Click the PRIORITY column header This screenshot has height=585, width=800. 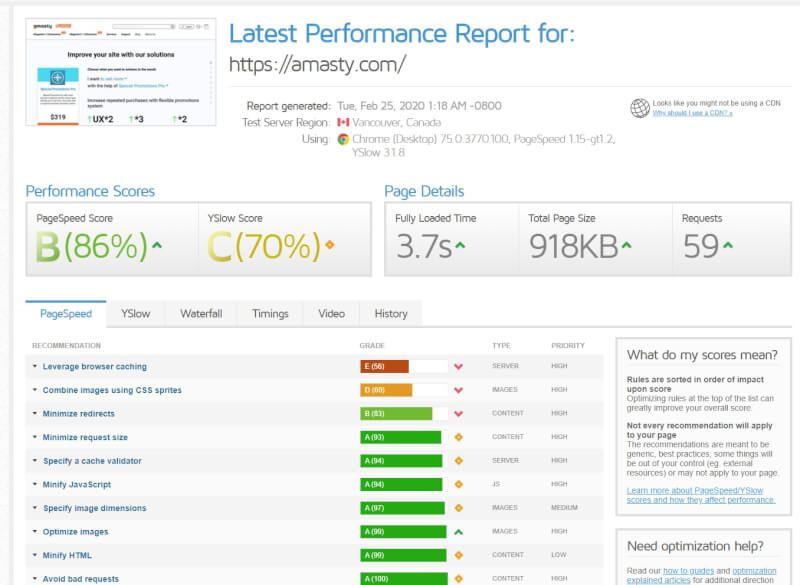point(568,345)
